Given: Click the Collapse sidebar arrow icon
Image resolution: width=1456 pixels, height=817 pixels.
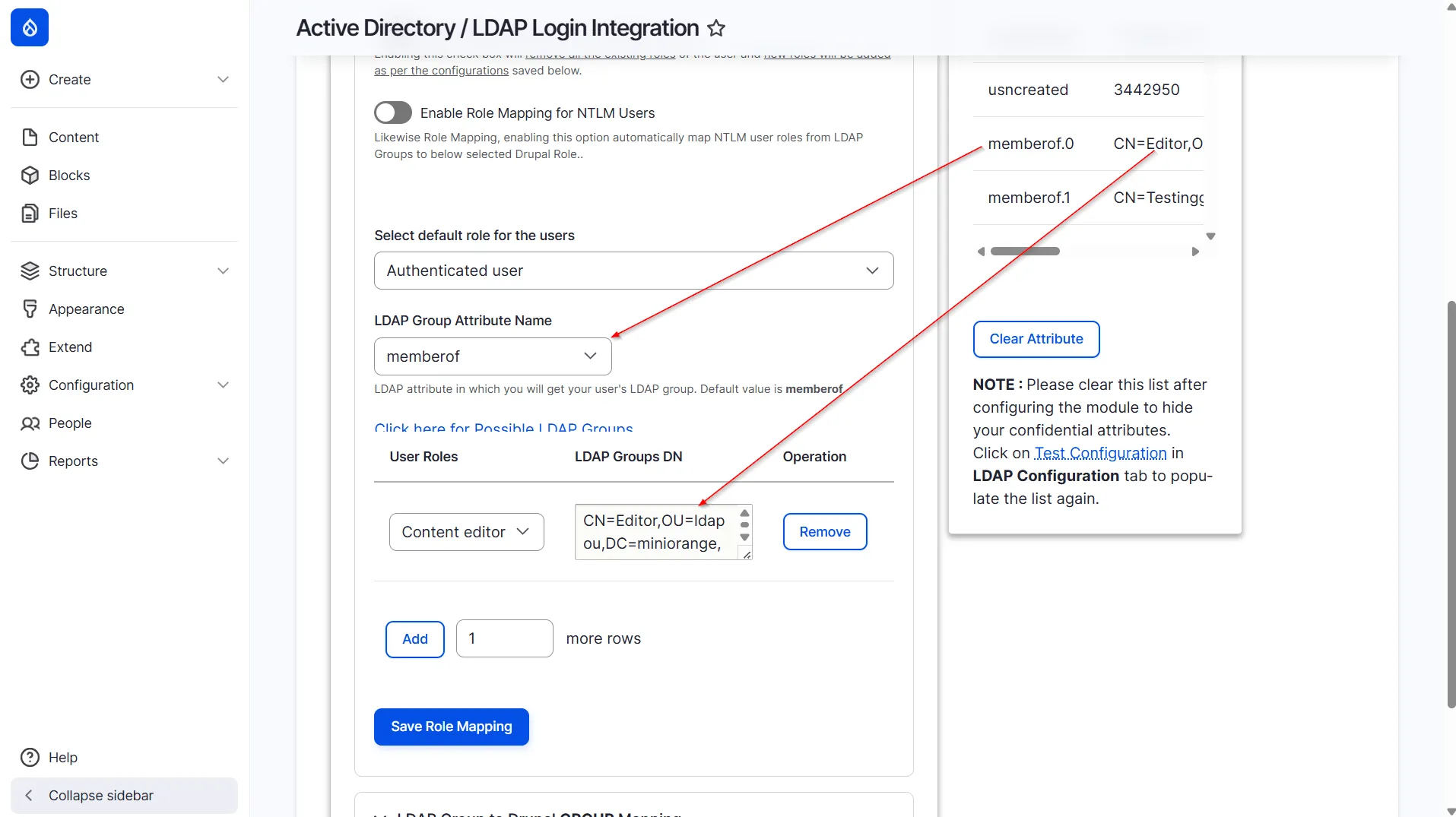Looking at the screenshot, I should coord(29,796).
